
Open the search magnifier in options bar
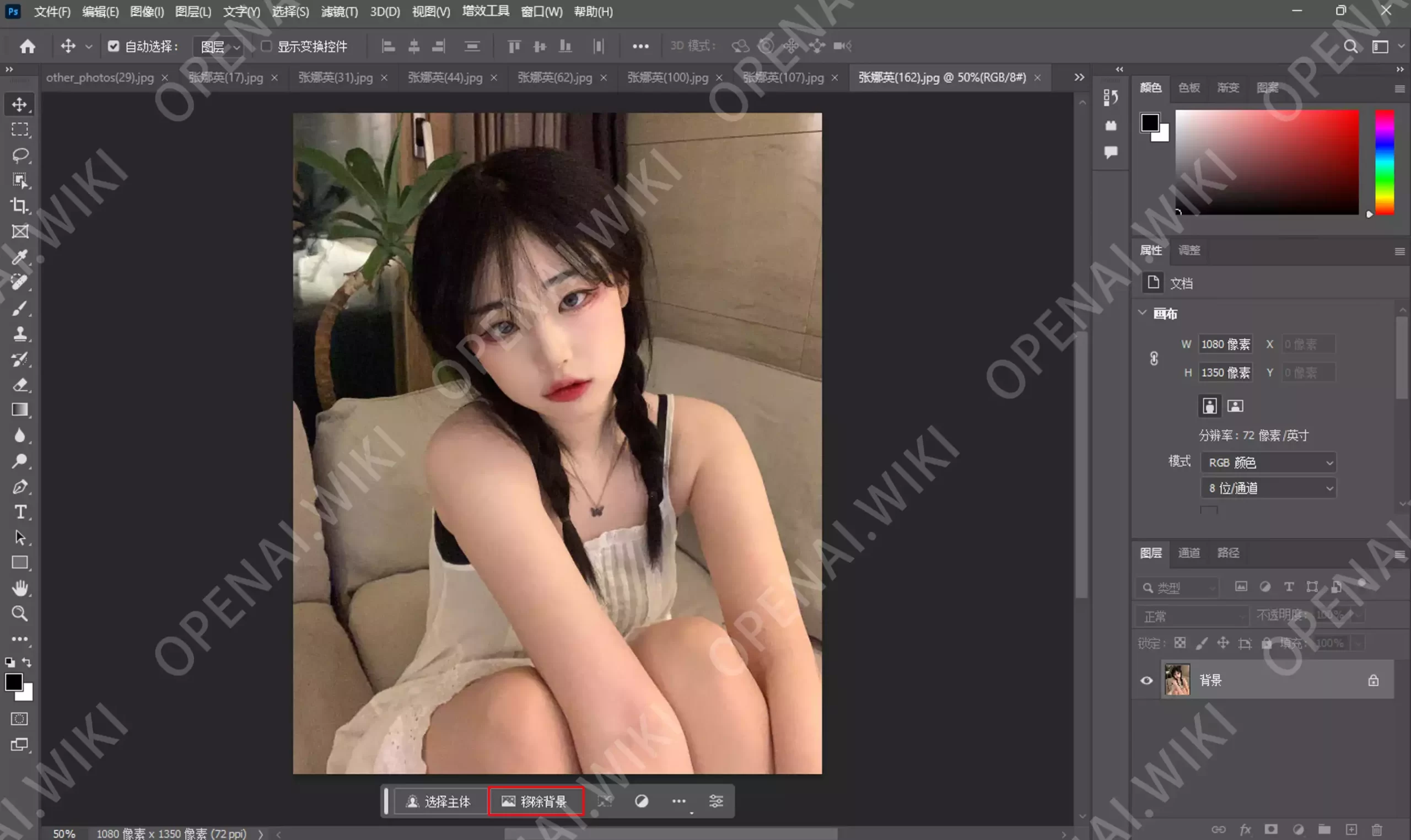(x=1350, y=46)
